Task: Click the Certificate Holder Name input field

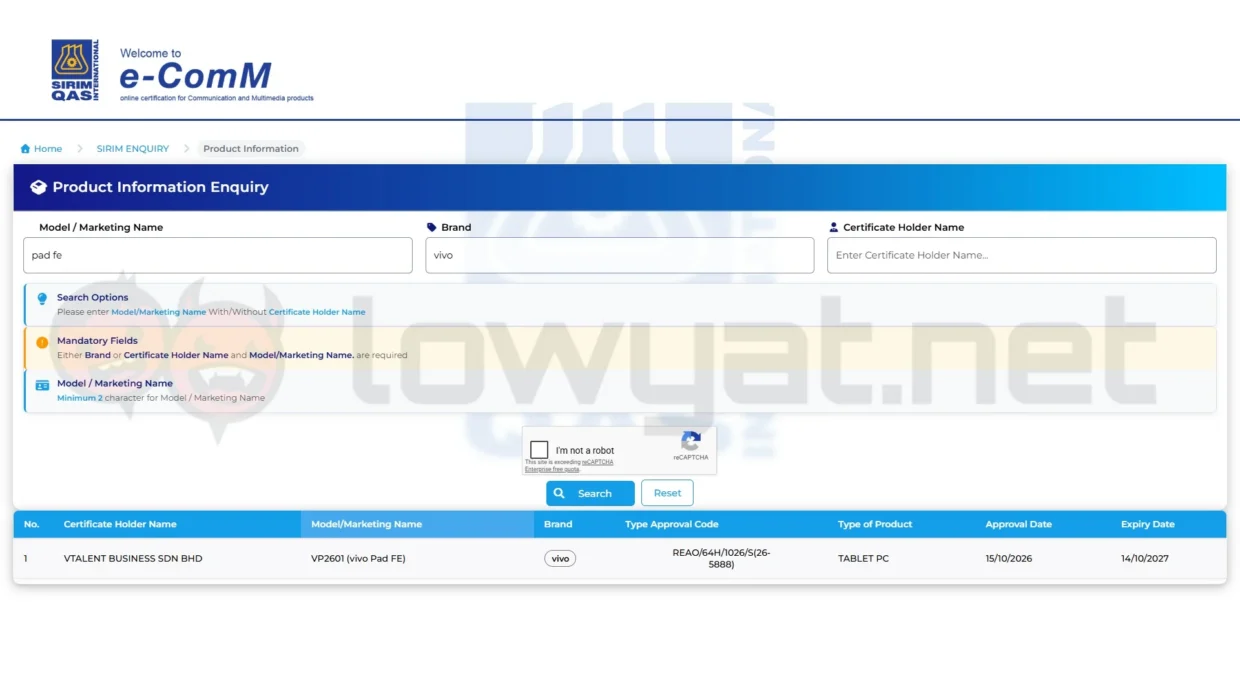Action: (x=1022, y=255)
